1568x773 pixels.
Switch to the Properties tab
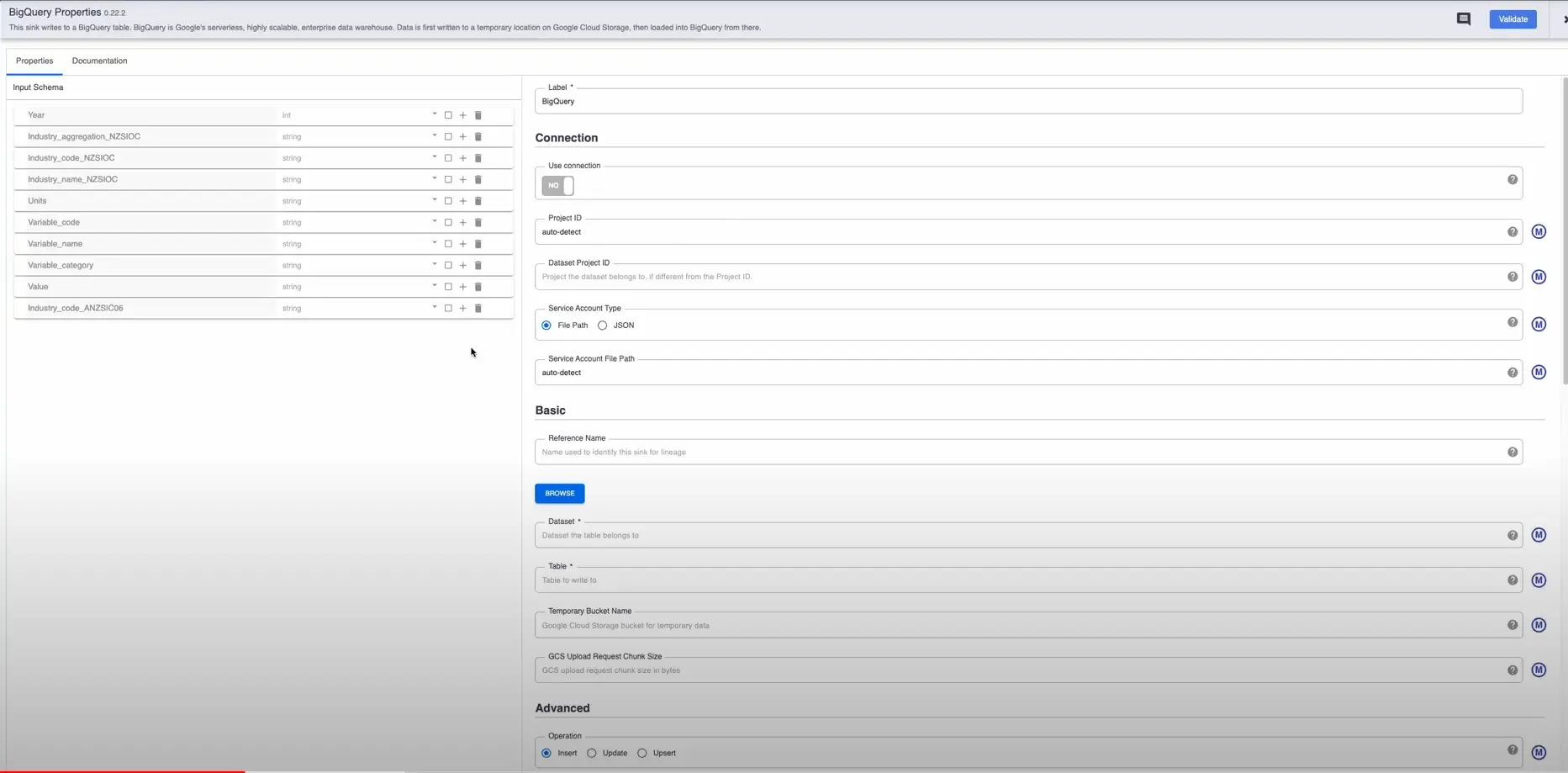click(34, 61)
